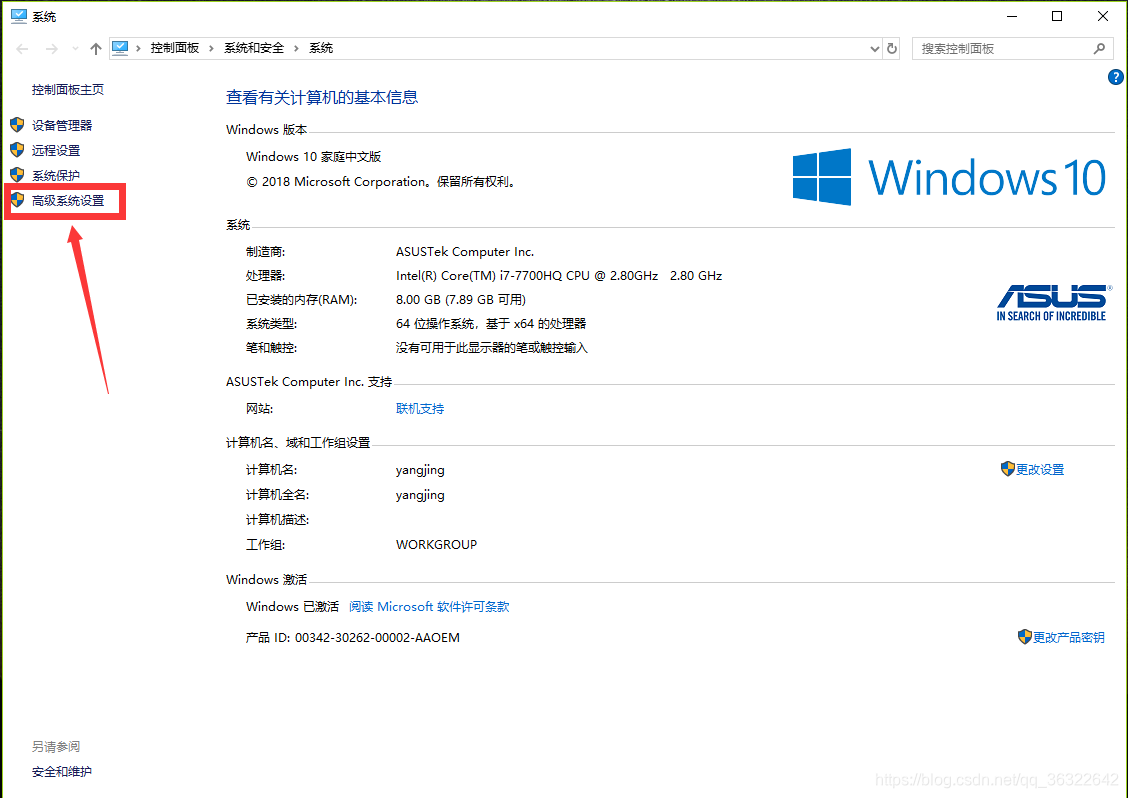Image resolution: width=1128 pixels, height=798 pixels.
Task: Open 远程设置 link
Action: click(56, 150)
